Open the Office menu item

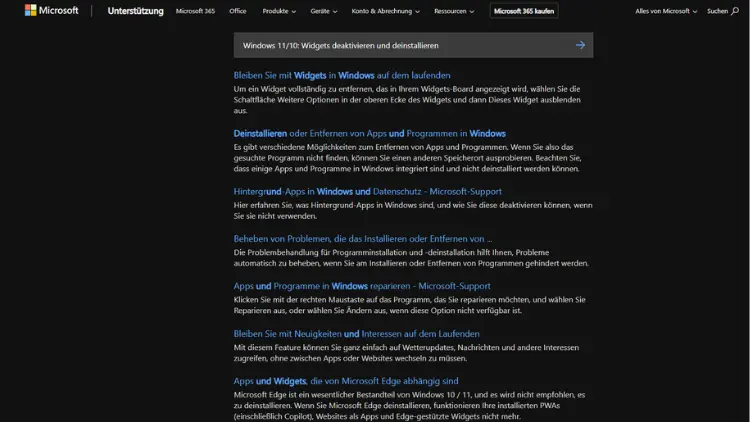(238, 11)
